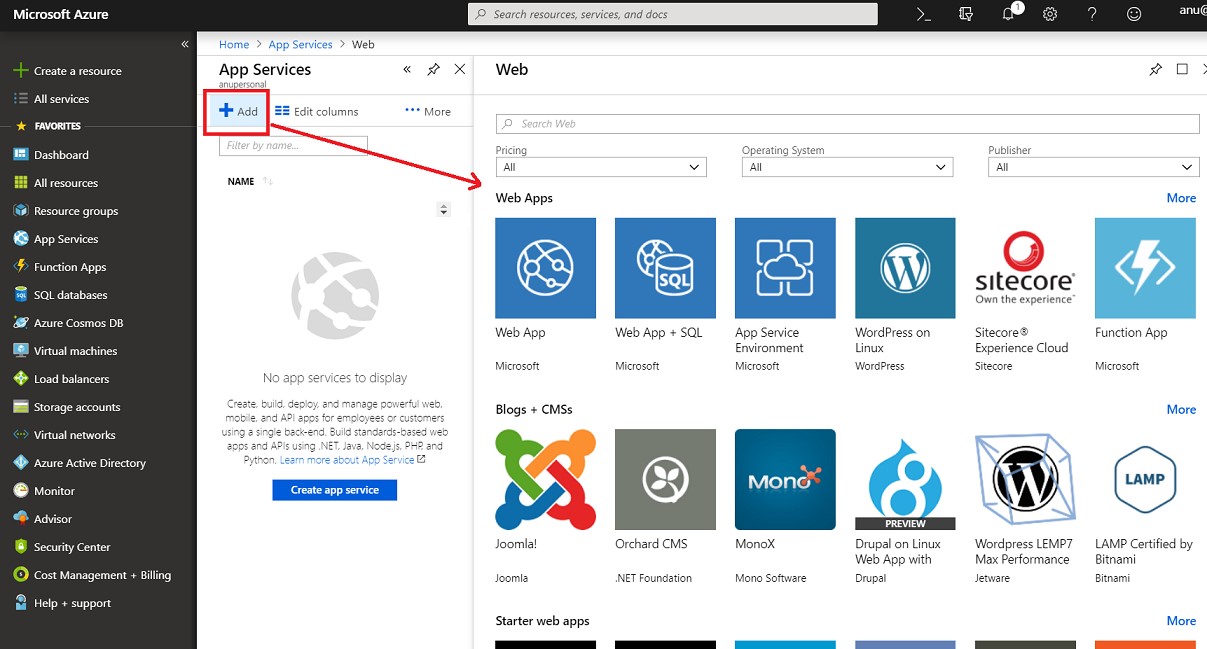Pin the Web blade
Image resolution: width=1207 pixels, height=649 pixels.
(1155, 69)
